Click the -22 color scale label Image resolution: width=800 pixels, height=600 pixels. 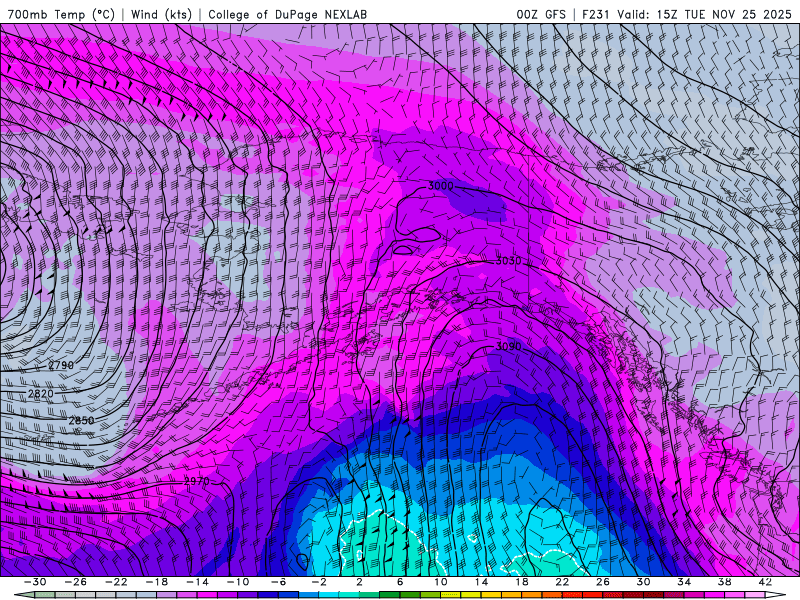pos(116,582)
